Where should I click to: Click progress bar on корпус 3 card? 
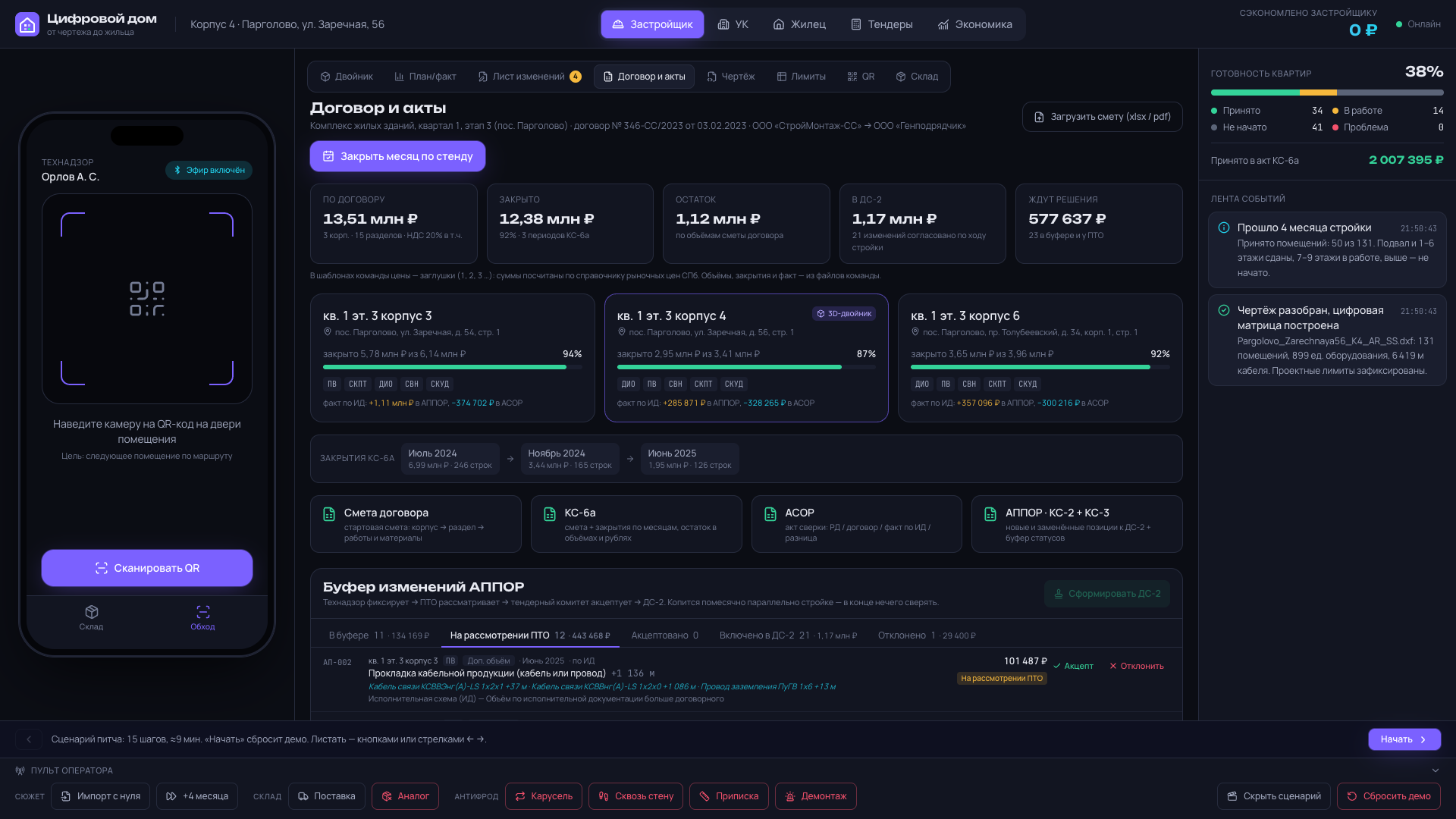453,367
